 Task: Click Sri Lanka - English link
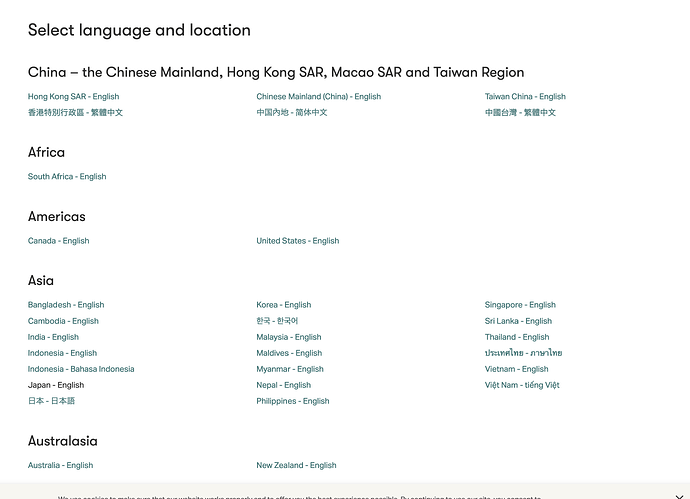518,321
